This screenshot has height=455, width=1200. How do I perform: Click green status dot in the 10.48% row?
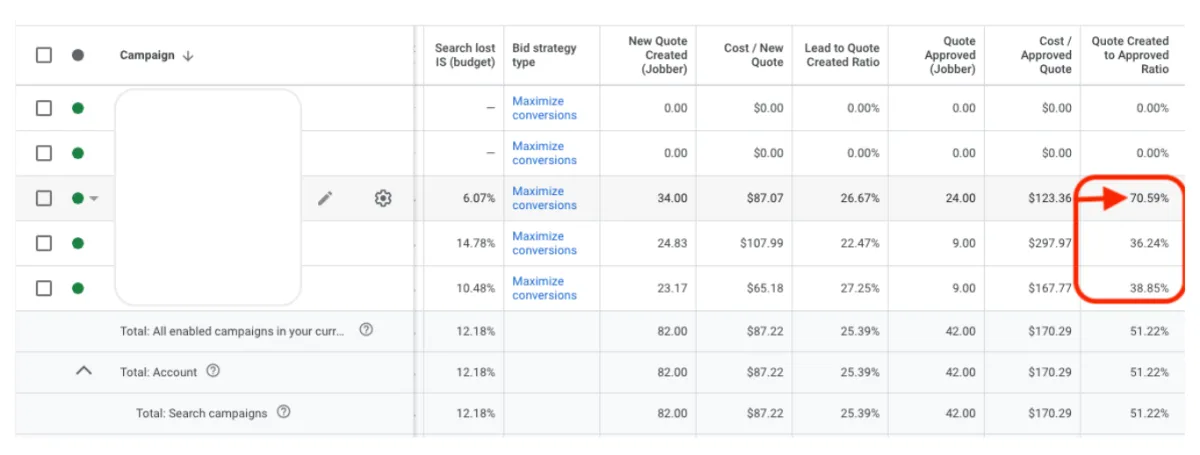point(78,288)
